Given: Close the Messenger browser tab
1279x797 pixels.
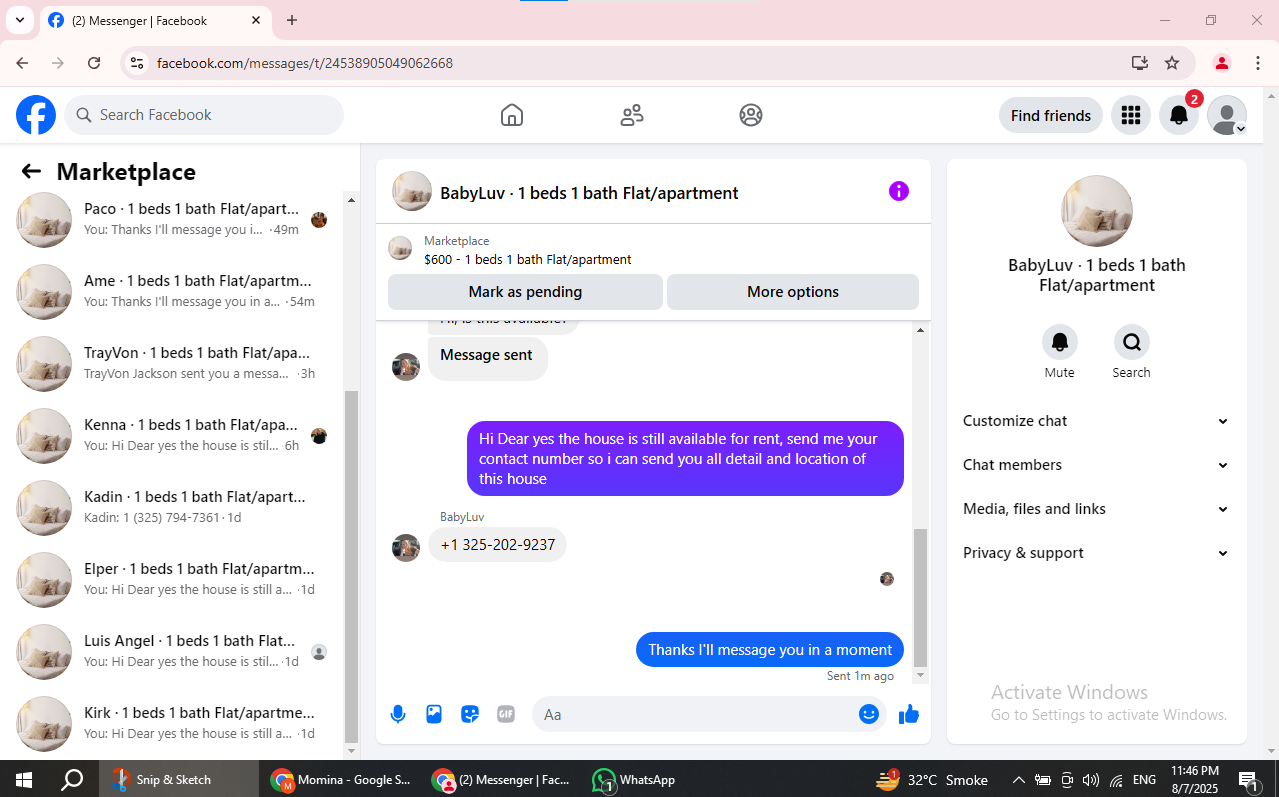Looking at the screenshot, I should tap(256, 20).
